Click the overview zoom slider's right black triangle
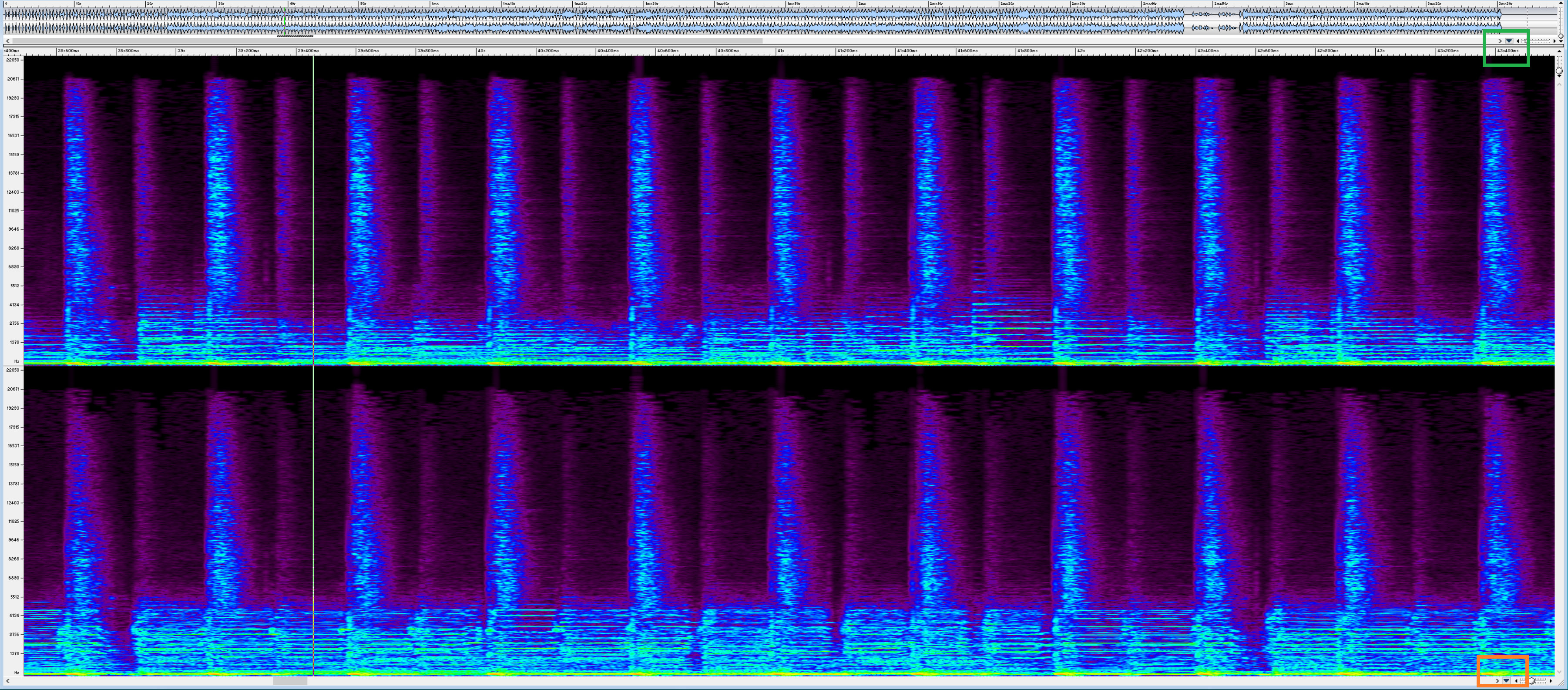The width and height of the screenshot is (1568, 690). coord(1555,41)
